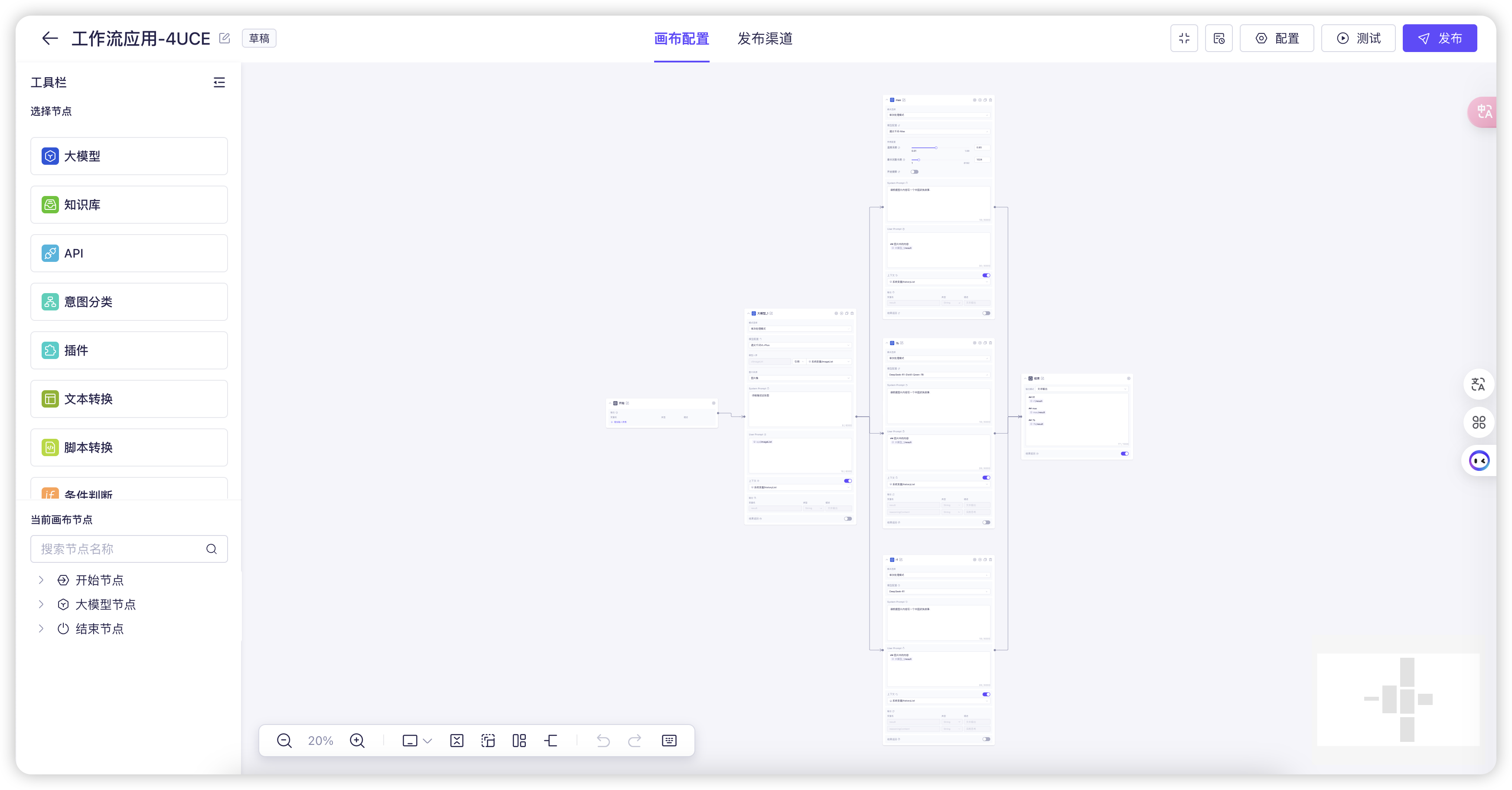1512x790 pixels.
Task: Click the 温度系数 slider in the max node
Action: (935, 148)
